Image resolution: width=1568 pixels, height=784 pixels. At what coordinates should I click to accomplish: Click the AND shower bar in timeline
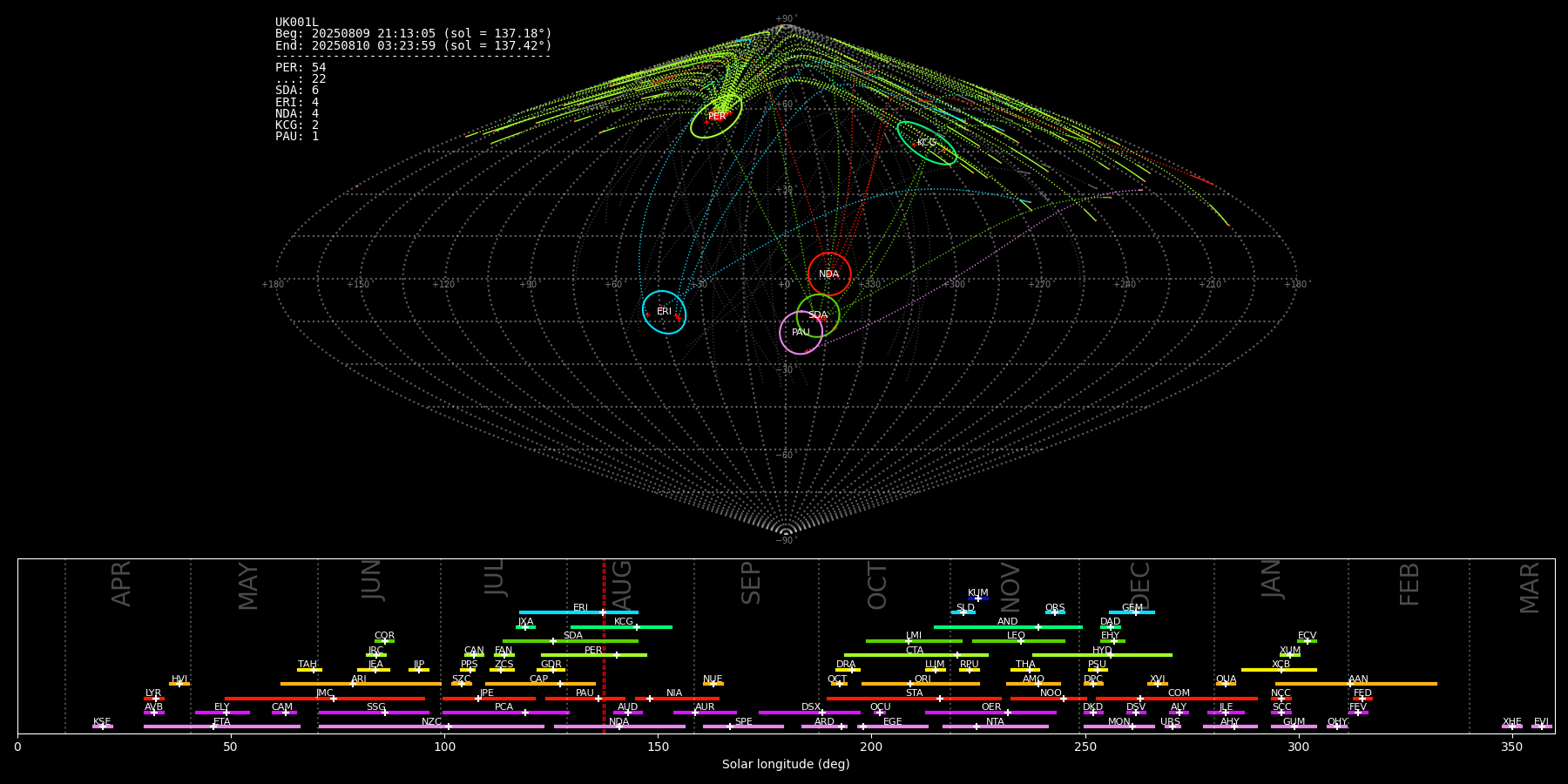pyautogui.click(x=1008, y=627)
